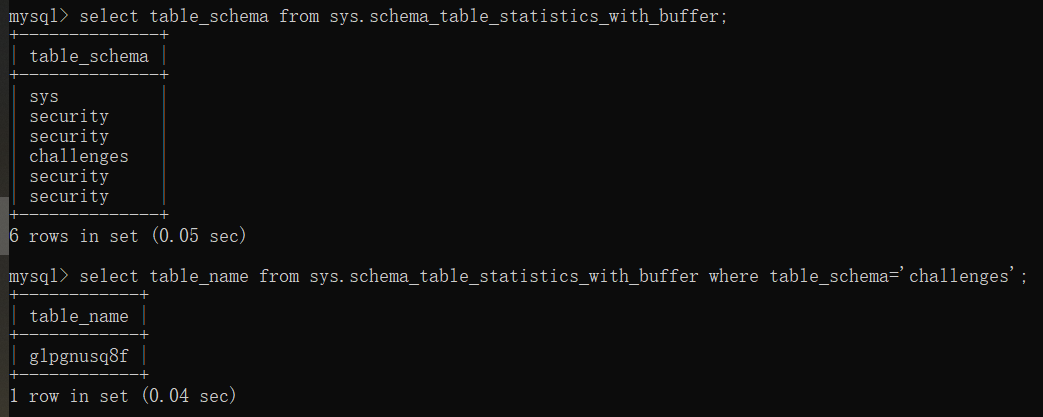Select the sys row in results

click(44, 97)
